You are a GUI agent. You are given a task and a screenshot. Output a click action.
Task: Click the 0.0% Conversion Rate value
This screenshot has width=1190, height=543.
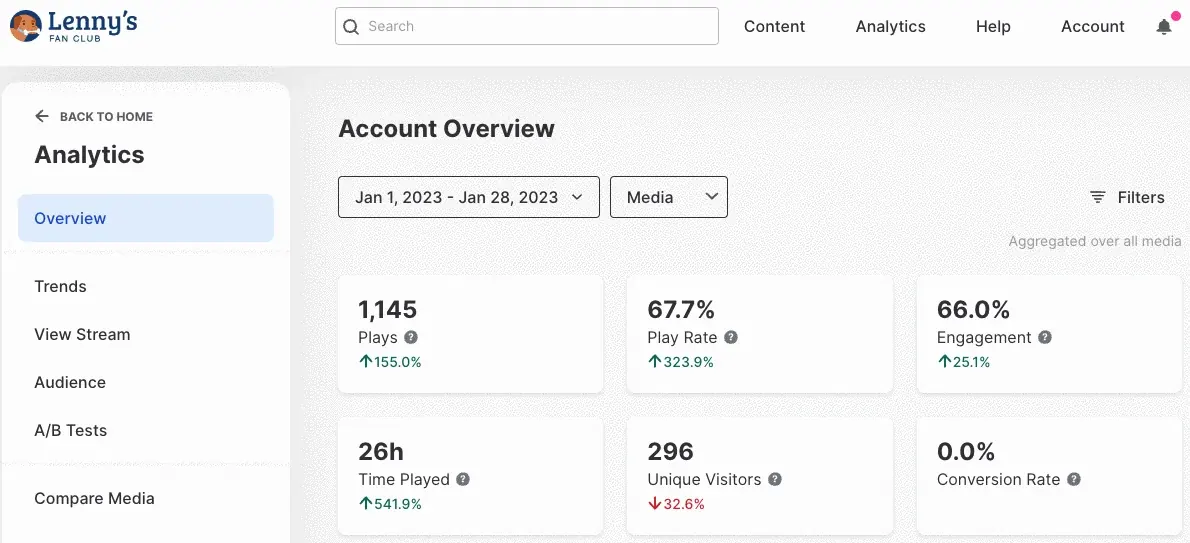tap(965, 451)
